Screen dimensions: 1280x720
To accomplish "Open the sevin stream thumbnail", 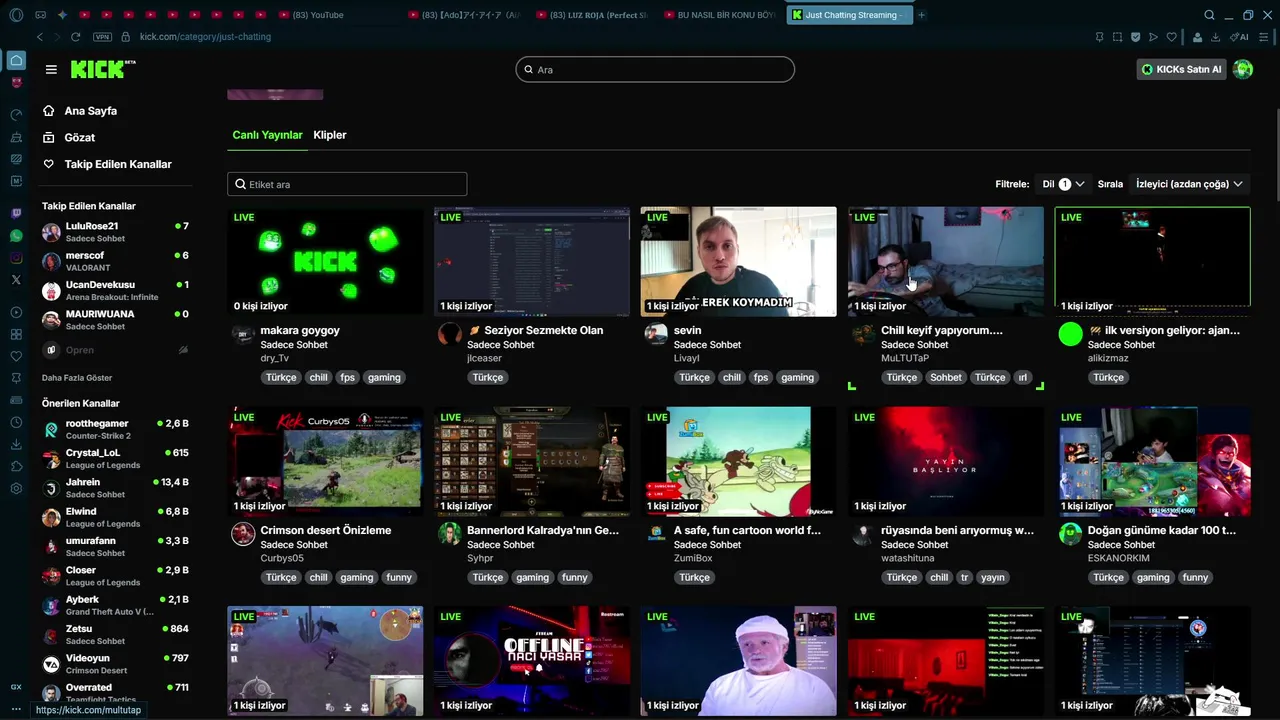I will click(738, 261).
